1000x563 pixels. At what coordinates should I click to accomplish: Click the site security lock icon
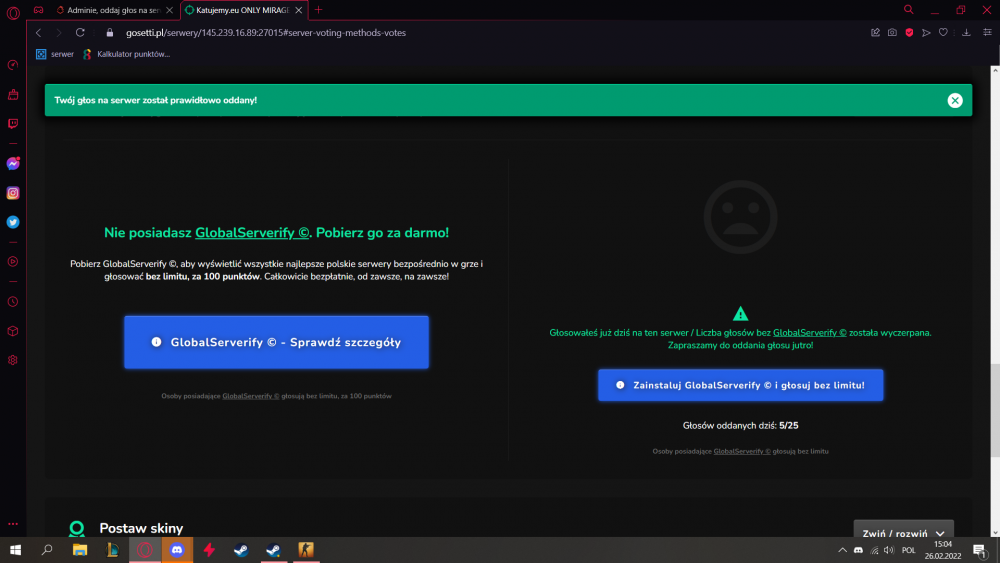tap(110, 33)
